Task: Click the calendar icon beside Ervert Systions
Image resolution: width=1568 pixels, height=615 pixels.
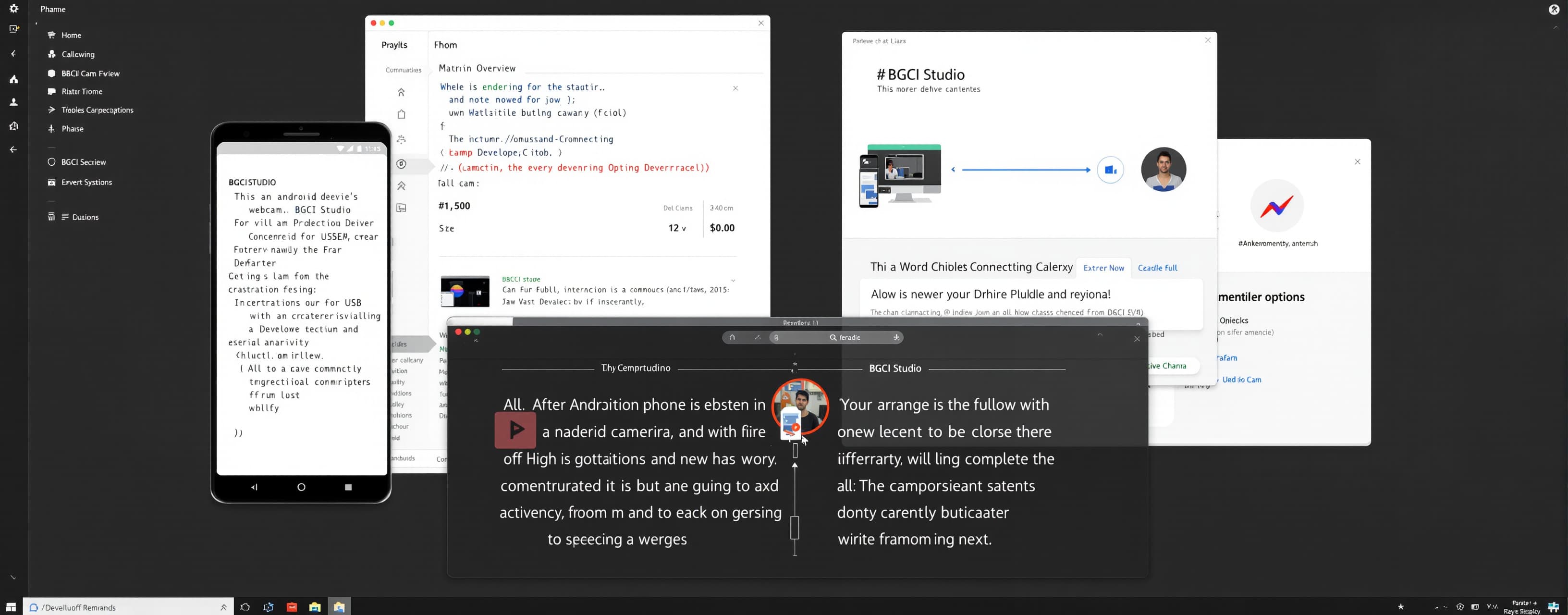Action: tap(52, 182)
